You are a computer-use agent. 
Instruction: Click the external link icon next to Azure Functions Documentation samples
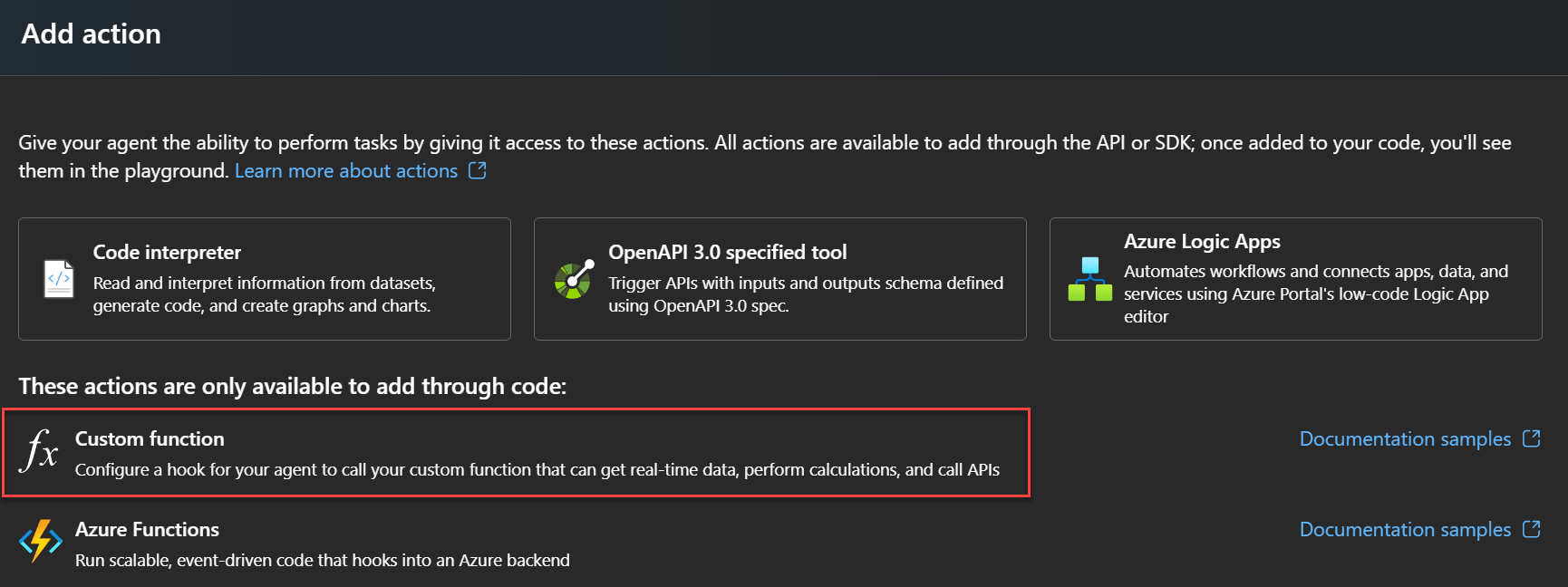(1534, 529)
